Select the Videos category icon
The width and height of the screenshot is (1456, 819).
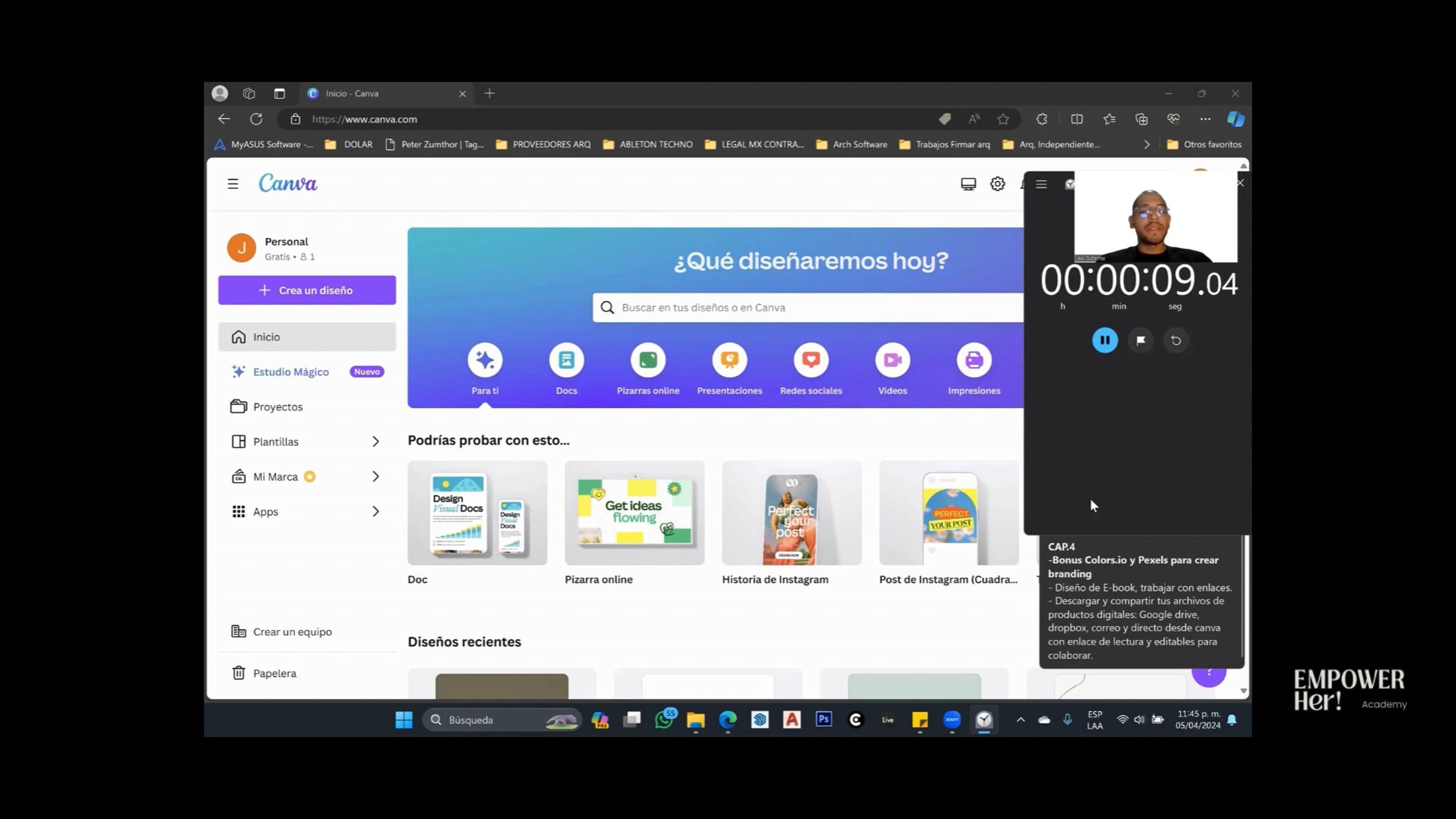coord(892,360)
